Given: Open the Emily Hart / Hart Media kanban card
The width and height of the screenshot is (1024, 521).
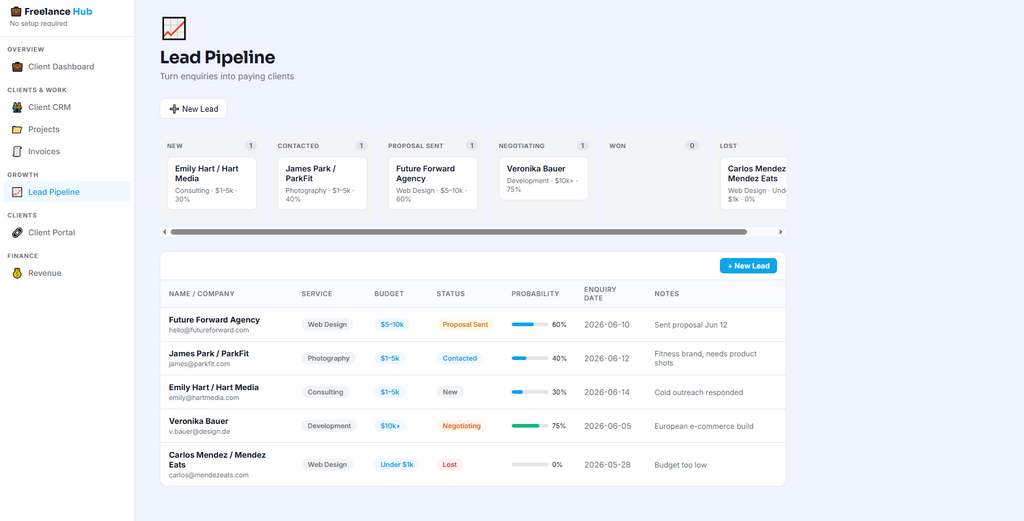Looking at the screenshot, I should click(x=212, y=183).
